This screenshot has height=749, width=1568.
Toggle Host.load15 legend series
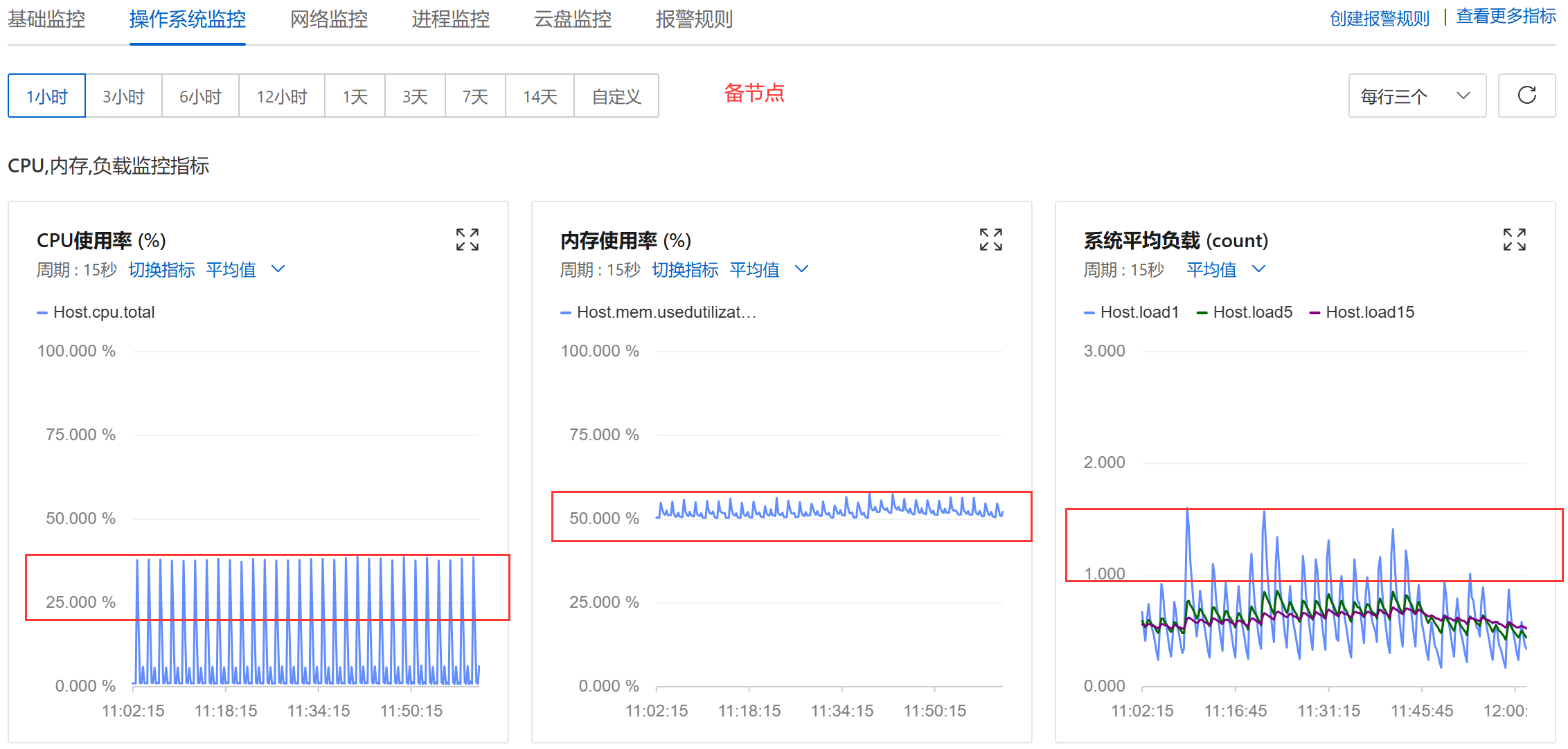click(1362, 312)
